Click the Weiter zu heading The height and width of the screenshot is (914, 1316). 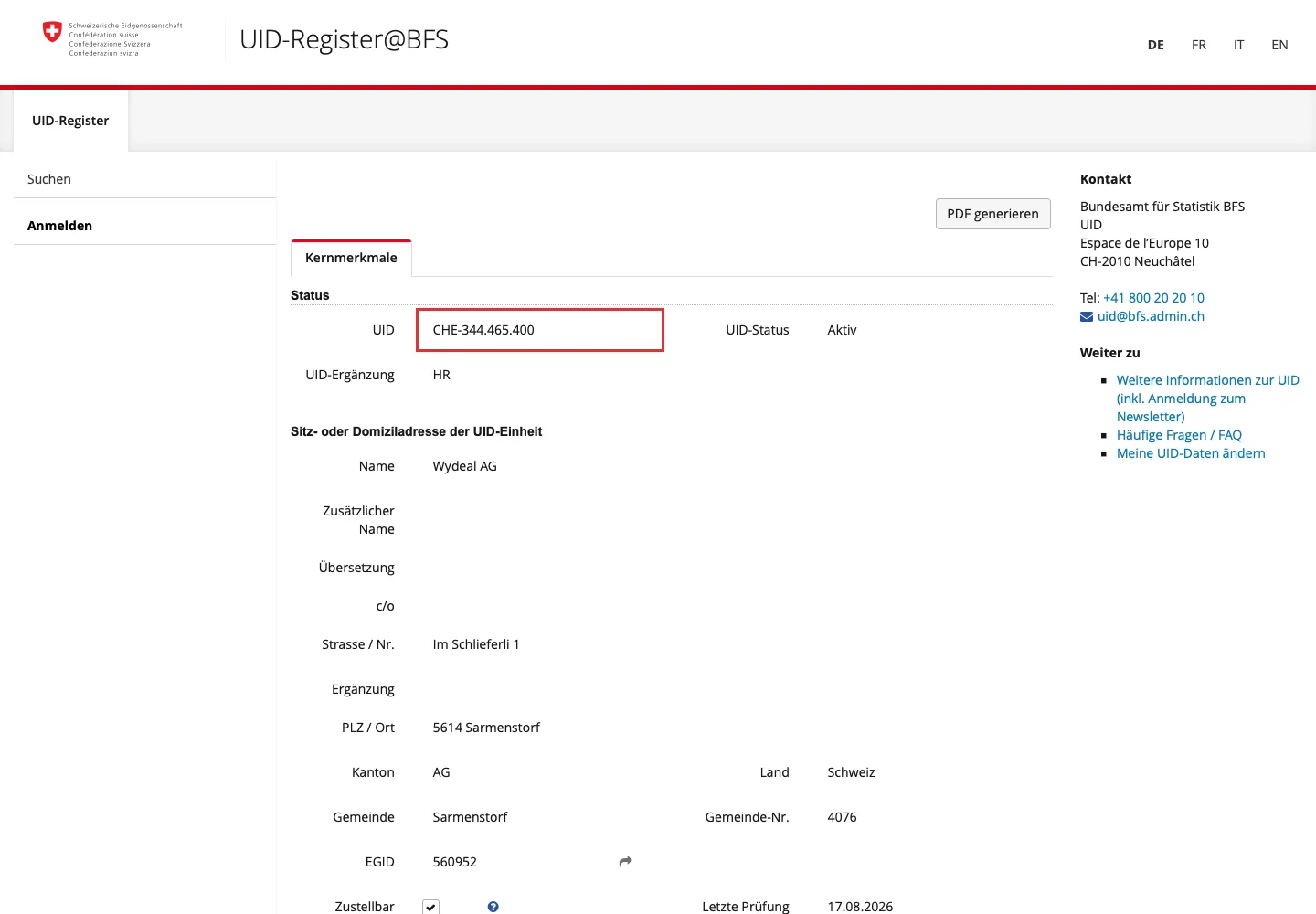coord(1109,353)
